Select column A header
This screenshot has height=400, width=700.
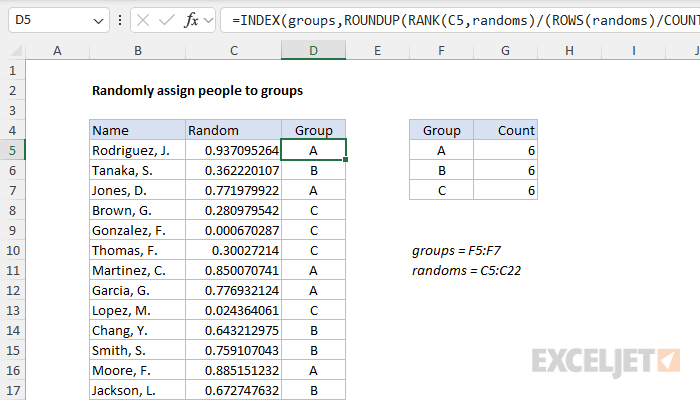(57, 50)
